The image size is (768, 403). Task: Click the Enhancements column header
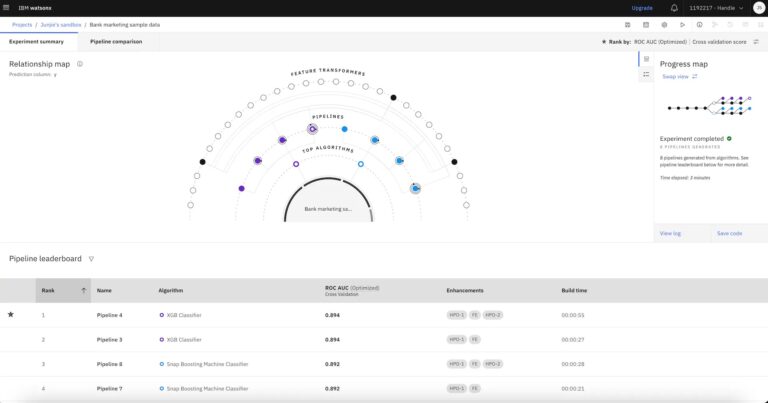click(x=465, y=290)
